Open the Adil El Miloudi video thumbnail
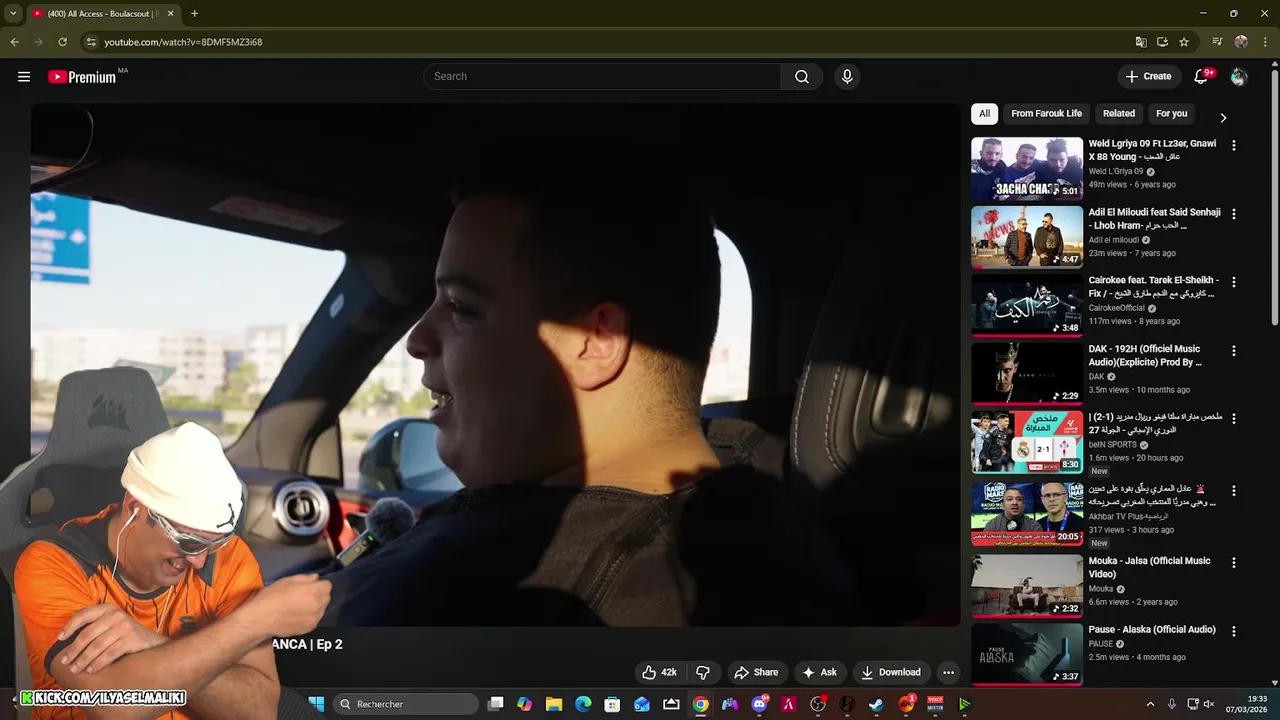Image resolution: width=1280 pixels, height=720 pixels. [x=1027, y=238]
